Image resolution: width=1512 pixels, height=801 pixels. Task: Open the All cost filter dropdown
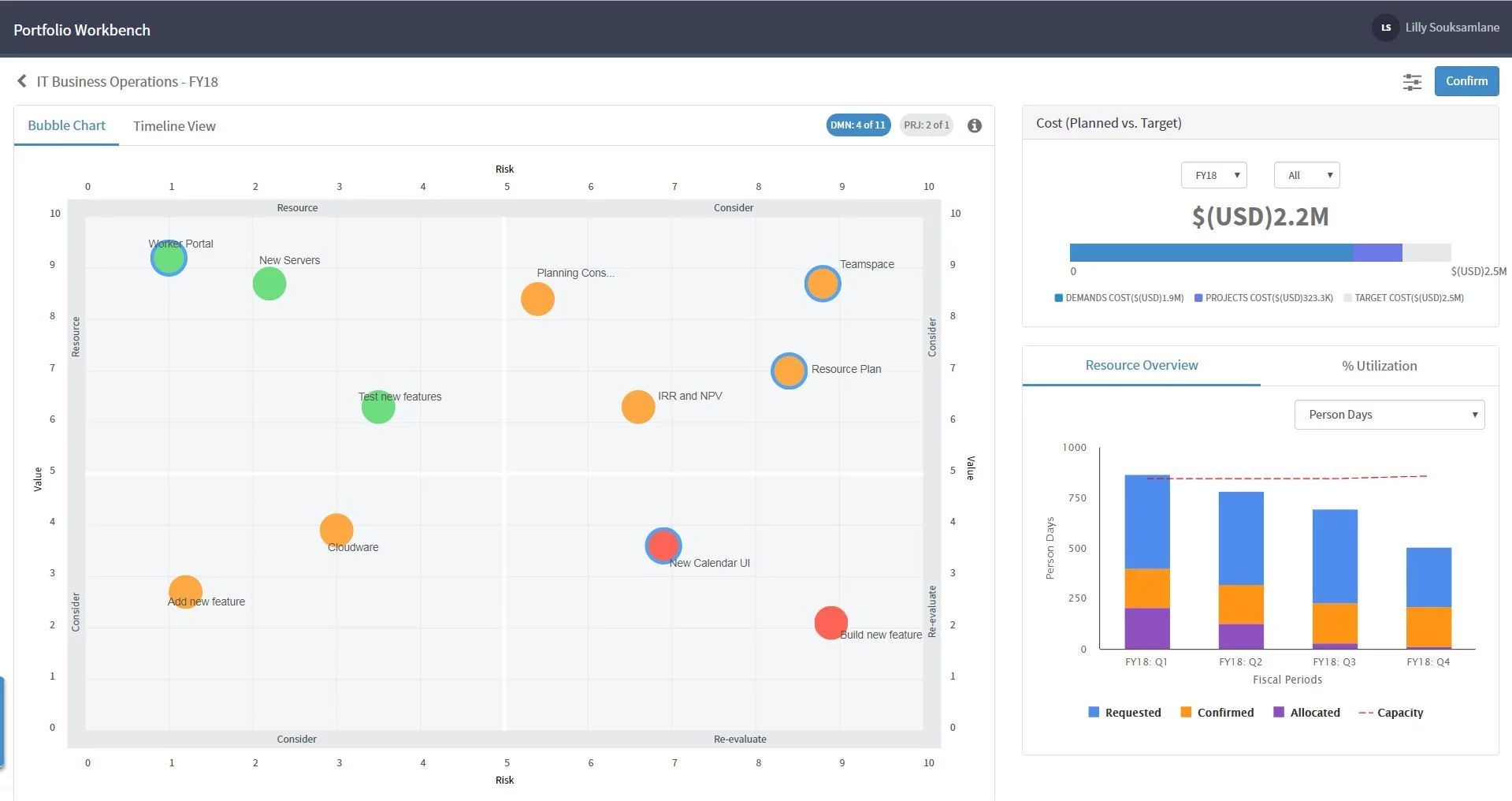click(1306, 174)
